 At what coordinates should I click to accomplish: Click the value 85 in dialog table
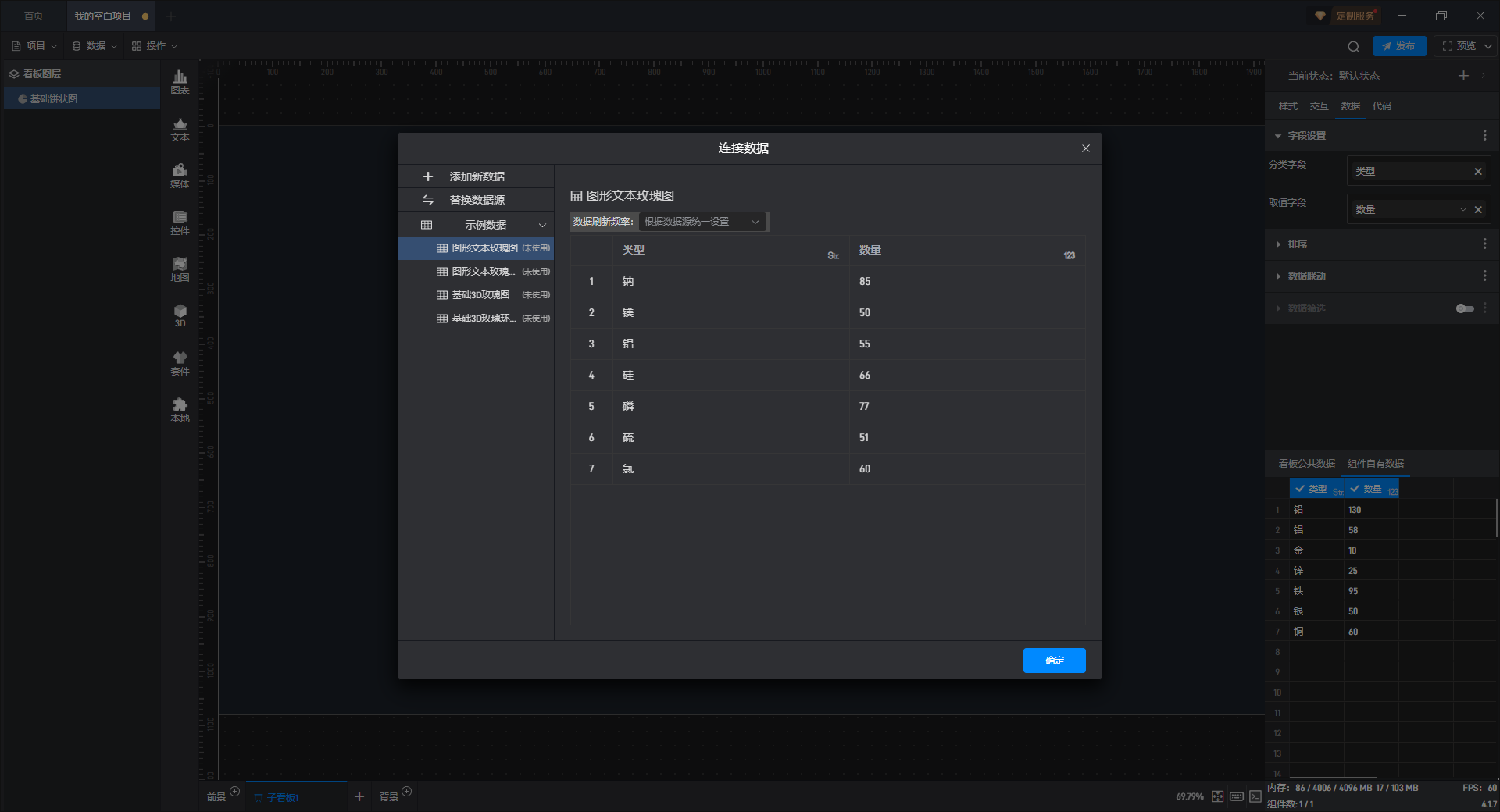(865, 281)
